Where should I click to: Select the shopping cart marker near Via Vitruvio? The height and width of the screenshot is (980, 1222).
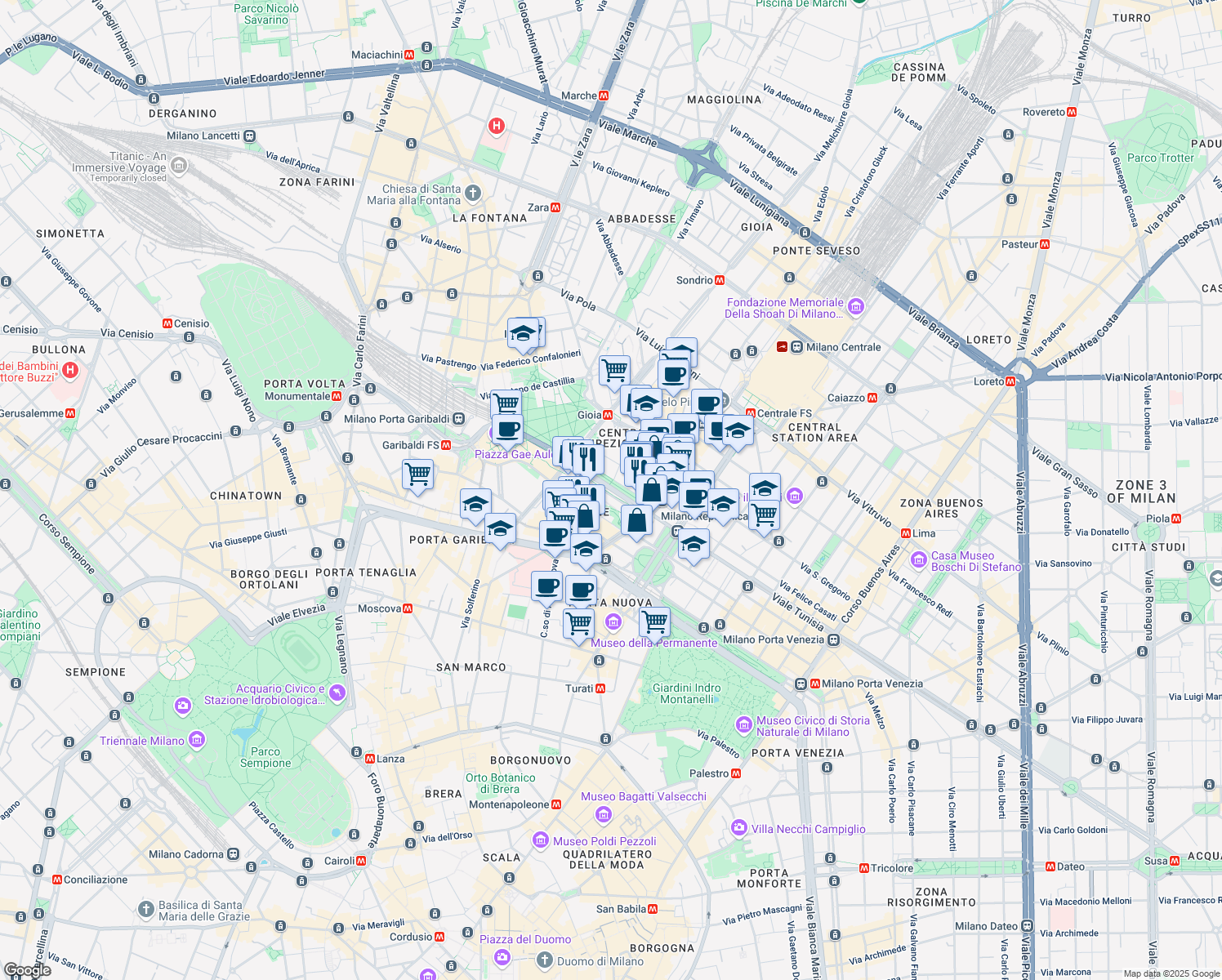[764, 515]
